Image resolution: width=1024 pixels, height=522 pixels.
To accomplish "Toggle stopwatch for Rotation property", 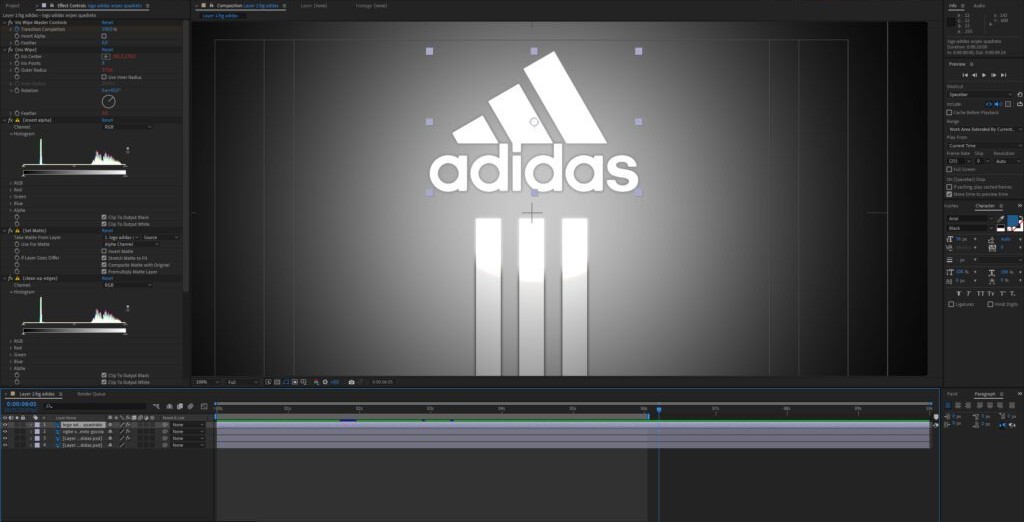I will pyautogui.click(x=17, y=90).
